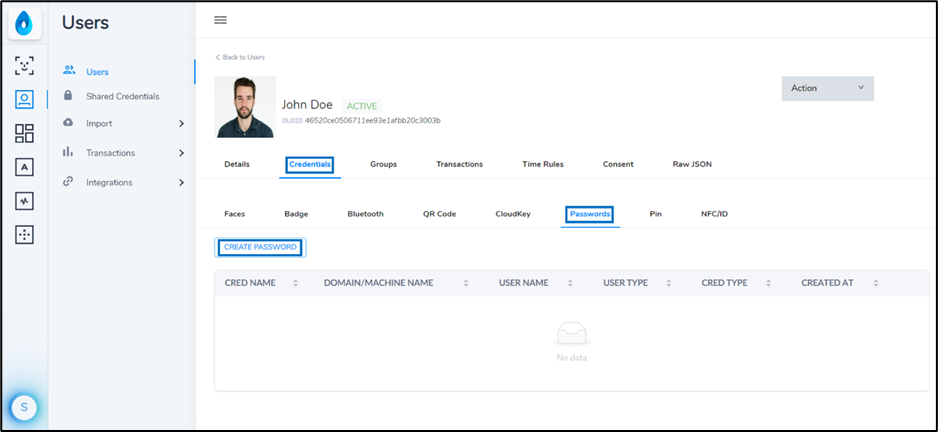Expand the Transactions sidebar chevron

pyautogui.click(x=181, y=153)
